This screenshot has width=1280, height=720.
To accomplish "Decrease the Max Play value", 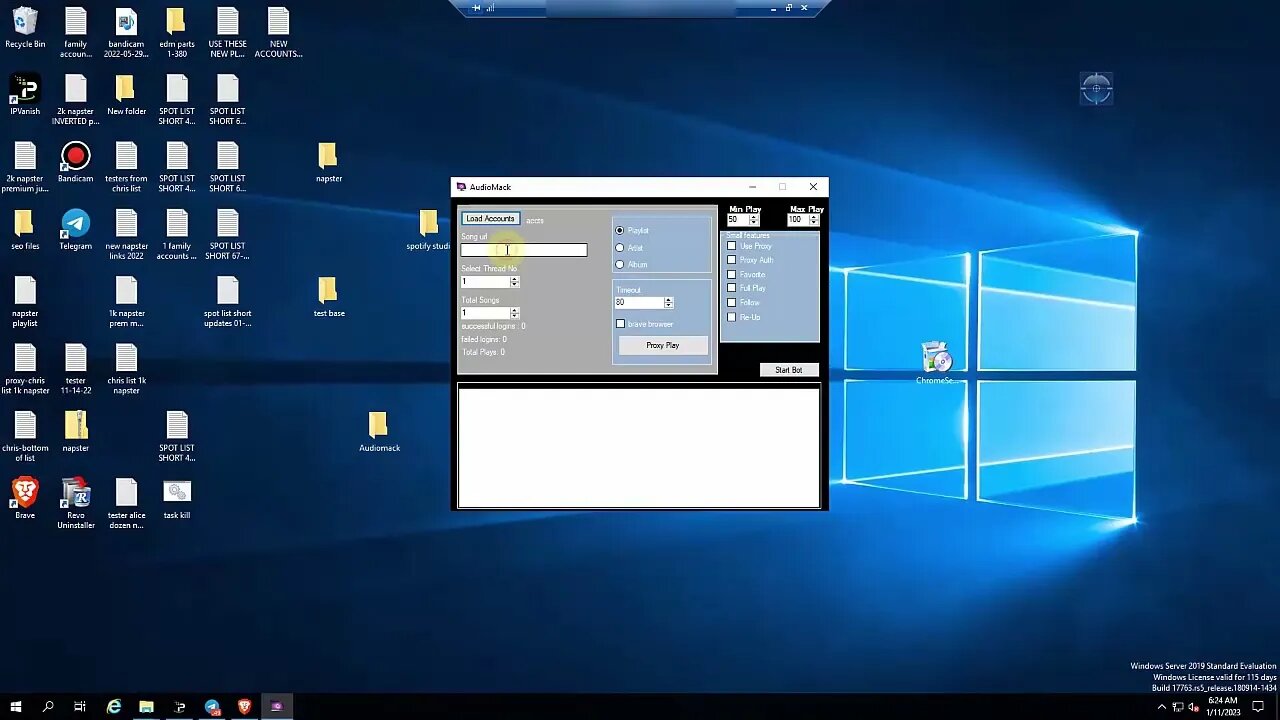I will pos(814,222).
